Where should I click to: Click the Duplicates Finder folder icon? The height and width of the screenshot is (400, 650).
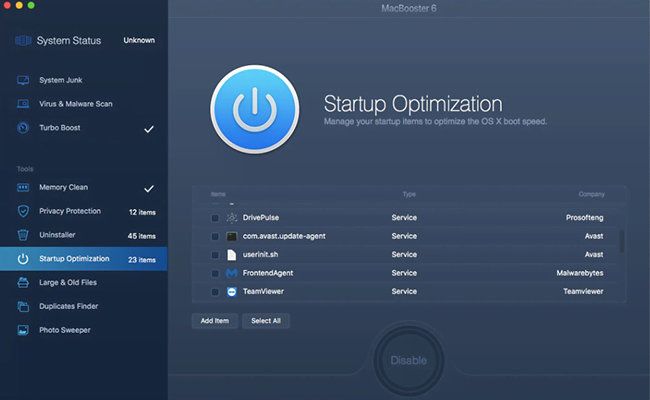click(x=23, y=306)
